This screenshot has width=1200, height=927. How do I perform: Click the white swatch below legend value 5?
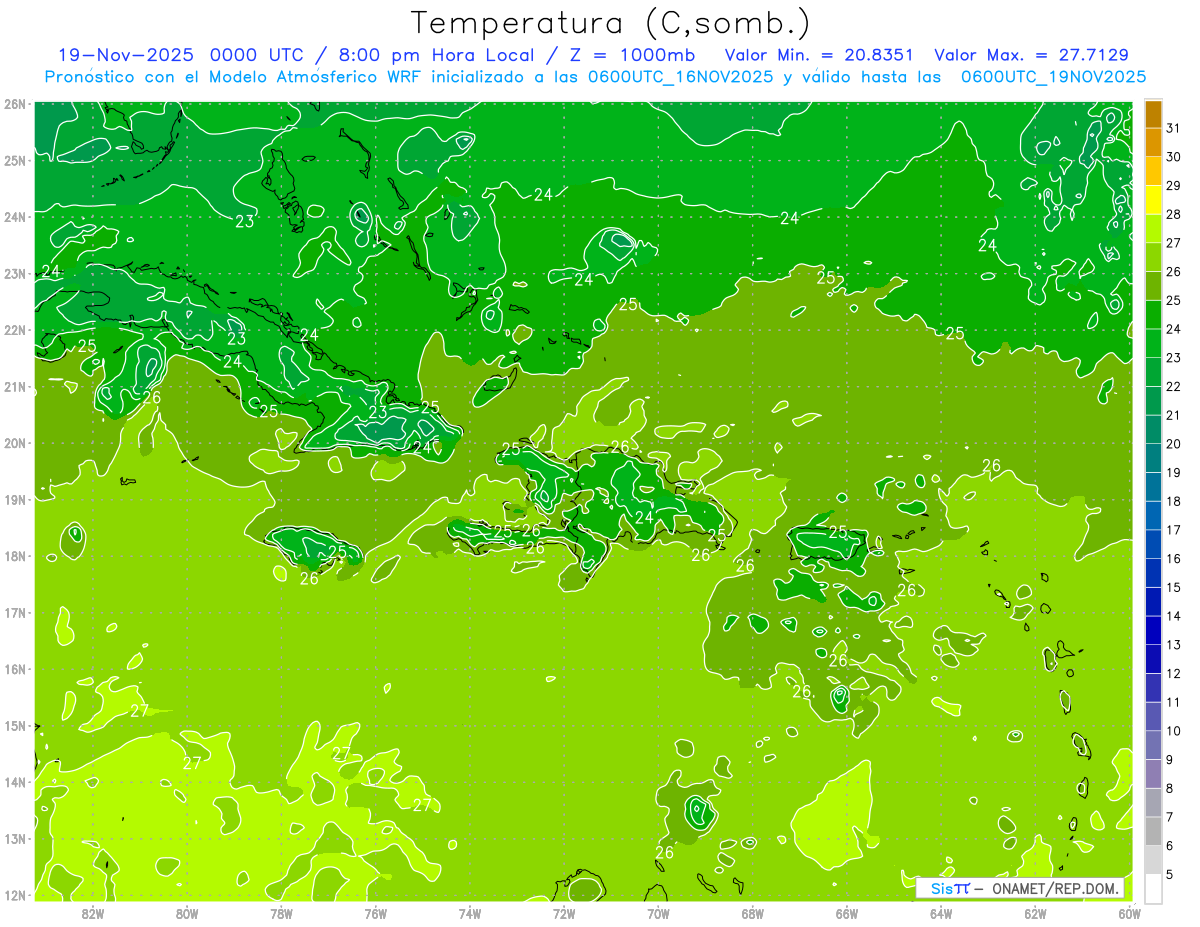coord(1153,888)
